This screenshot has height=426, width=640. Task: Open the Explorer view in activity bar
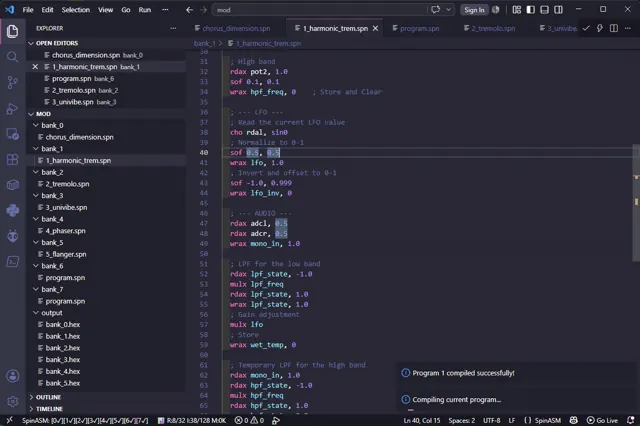click(13, 31)
